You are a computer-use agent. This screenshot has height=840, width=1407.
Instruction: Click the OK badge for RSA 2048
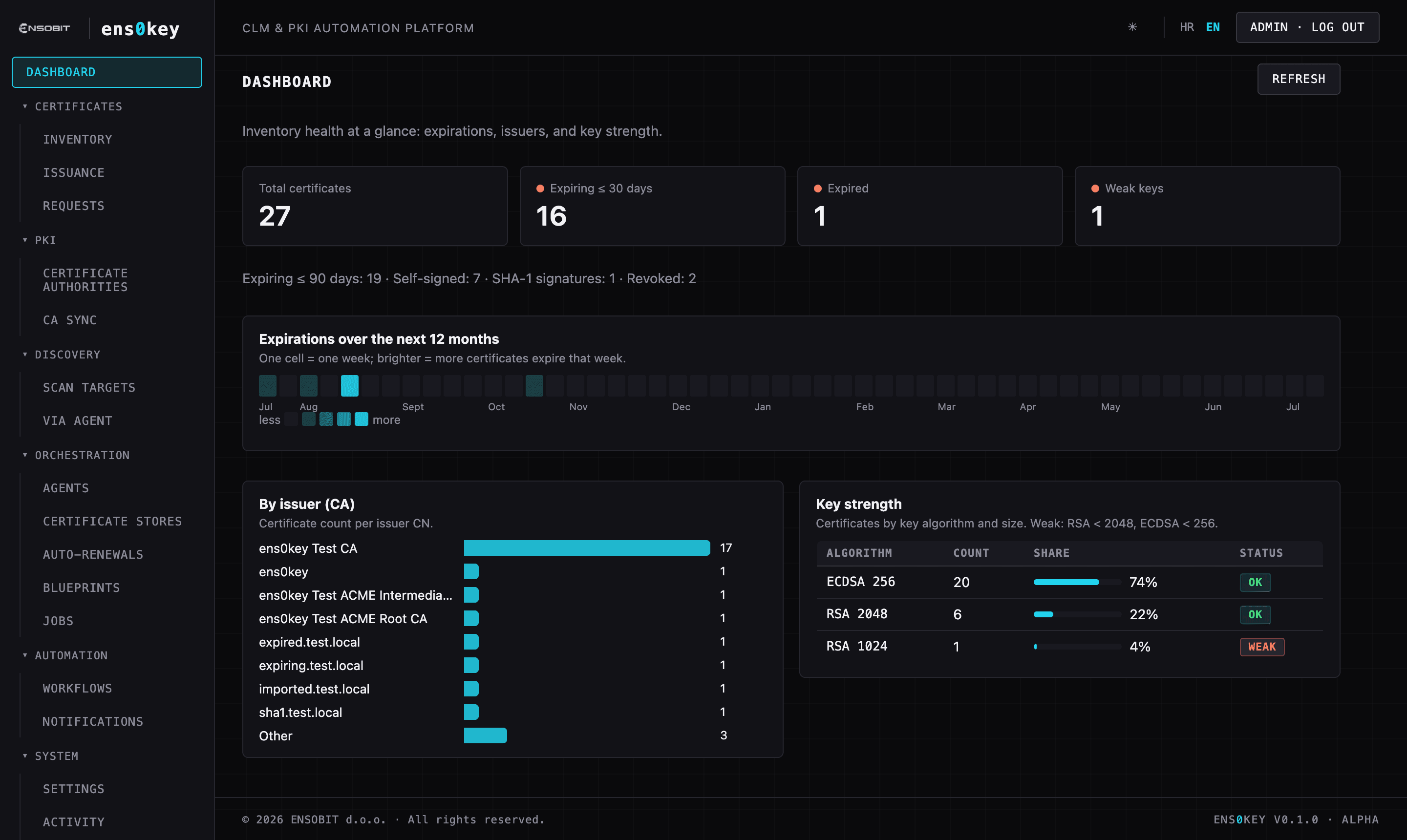point(1255,615)
